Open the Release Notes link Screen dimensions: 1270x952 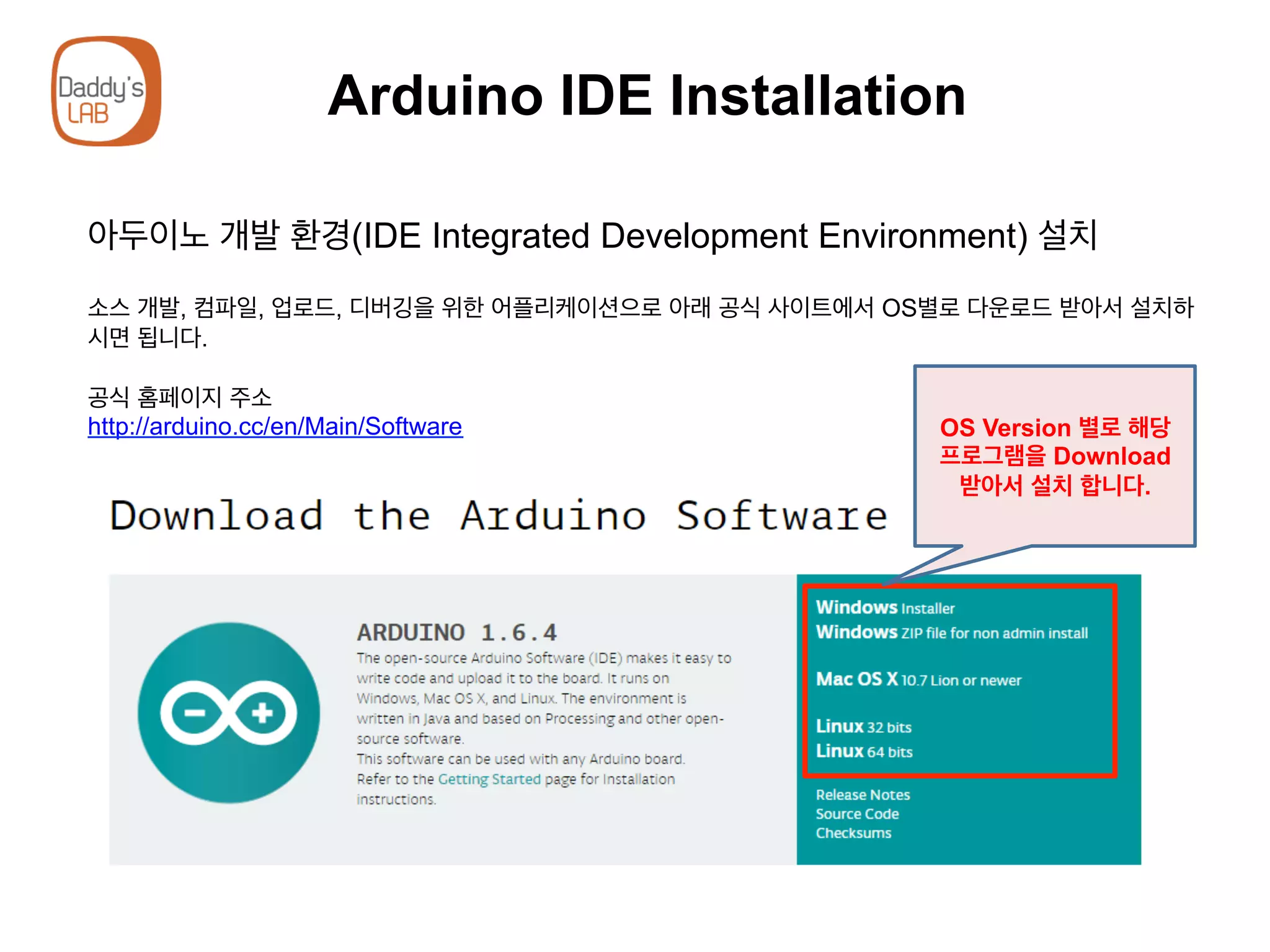coord(863,795)
